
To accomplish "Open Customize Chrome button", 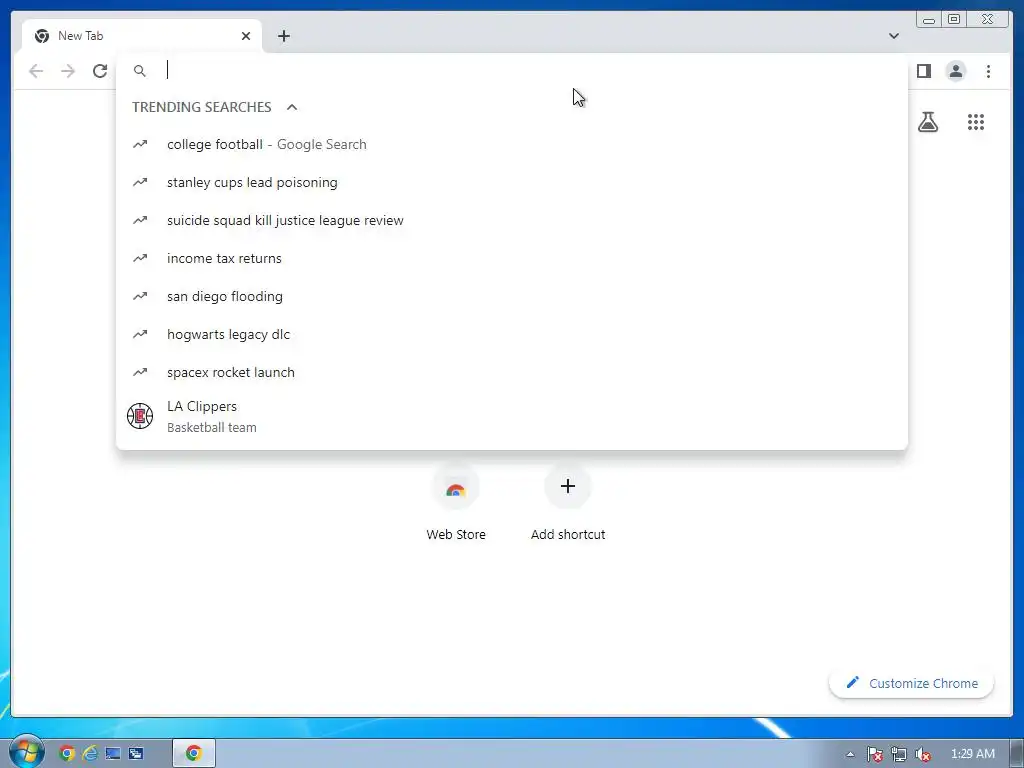I will click(912, 683).
